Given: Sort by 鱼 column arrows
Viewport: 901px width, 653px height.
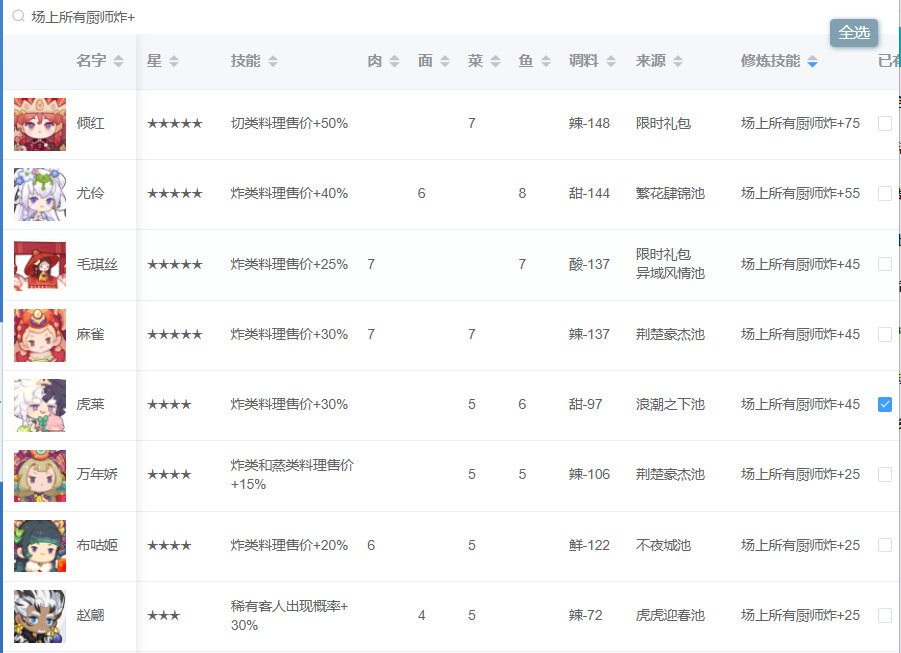Looking at the screenshot, I should point(546,61).
